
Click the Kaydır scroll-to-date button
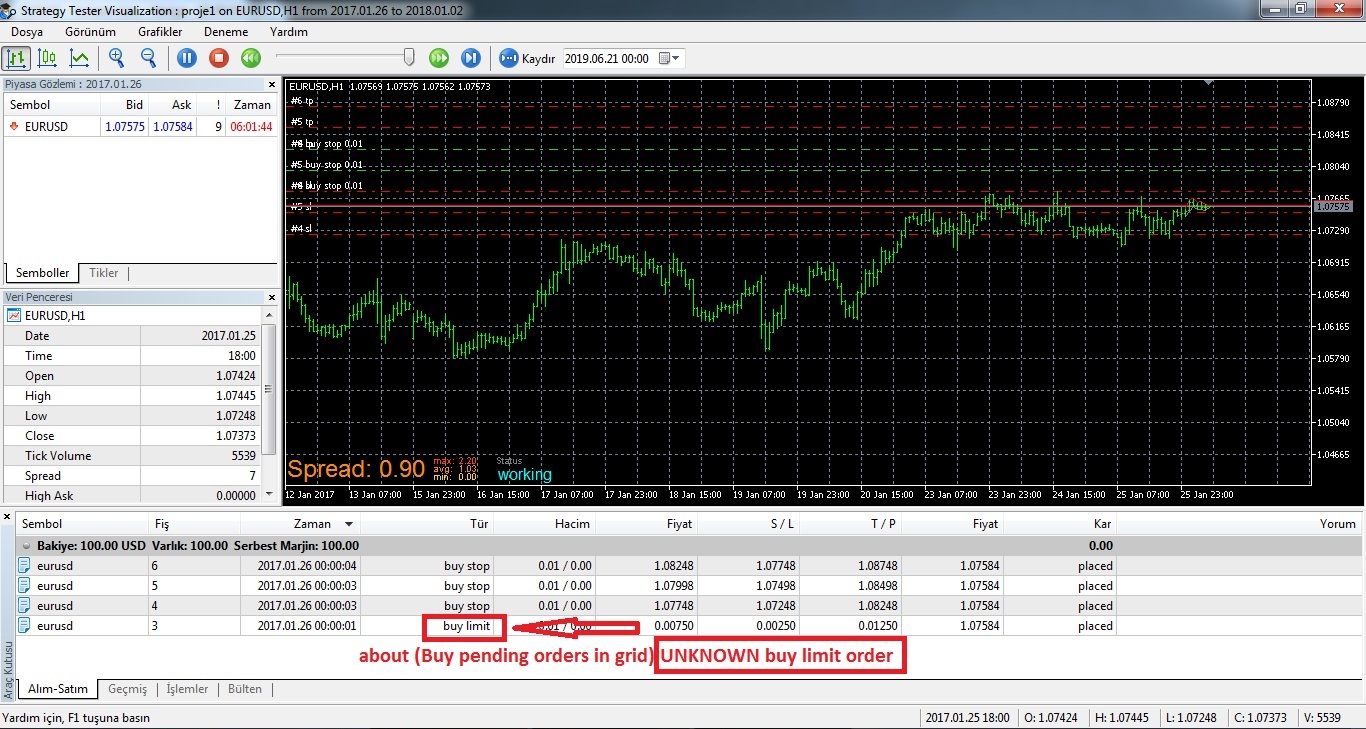(527, 58)
